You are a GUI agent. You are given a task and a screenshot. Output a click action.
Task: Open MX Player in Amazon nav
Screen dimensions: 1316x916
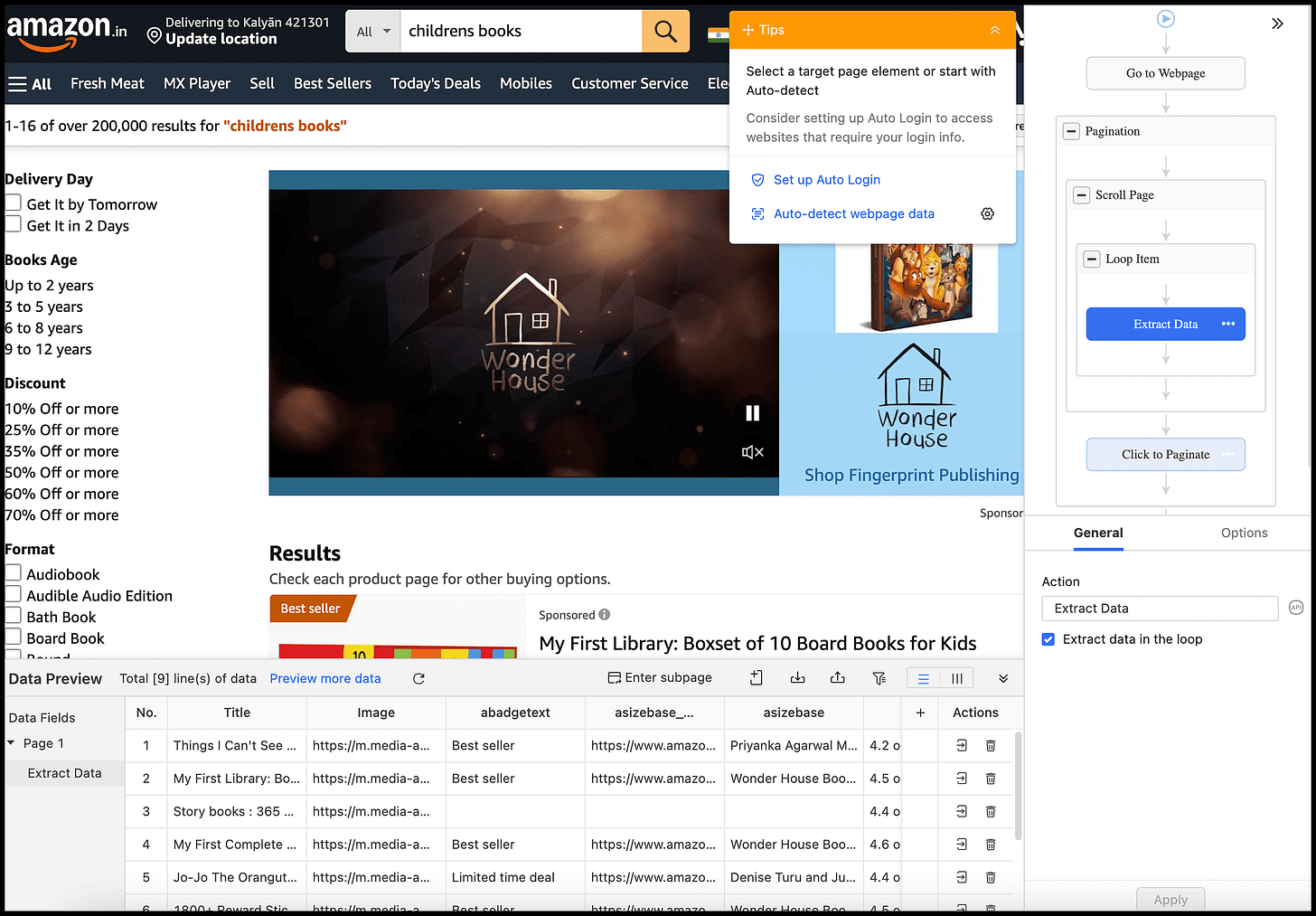tap(197, 83)
